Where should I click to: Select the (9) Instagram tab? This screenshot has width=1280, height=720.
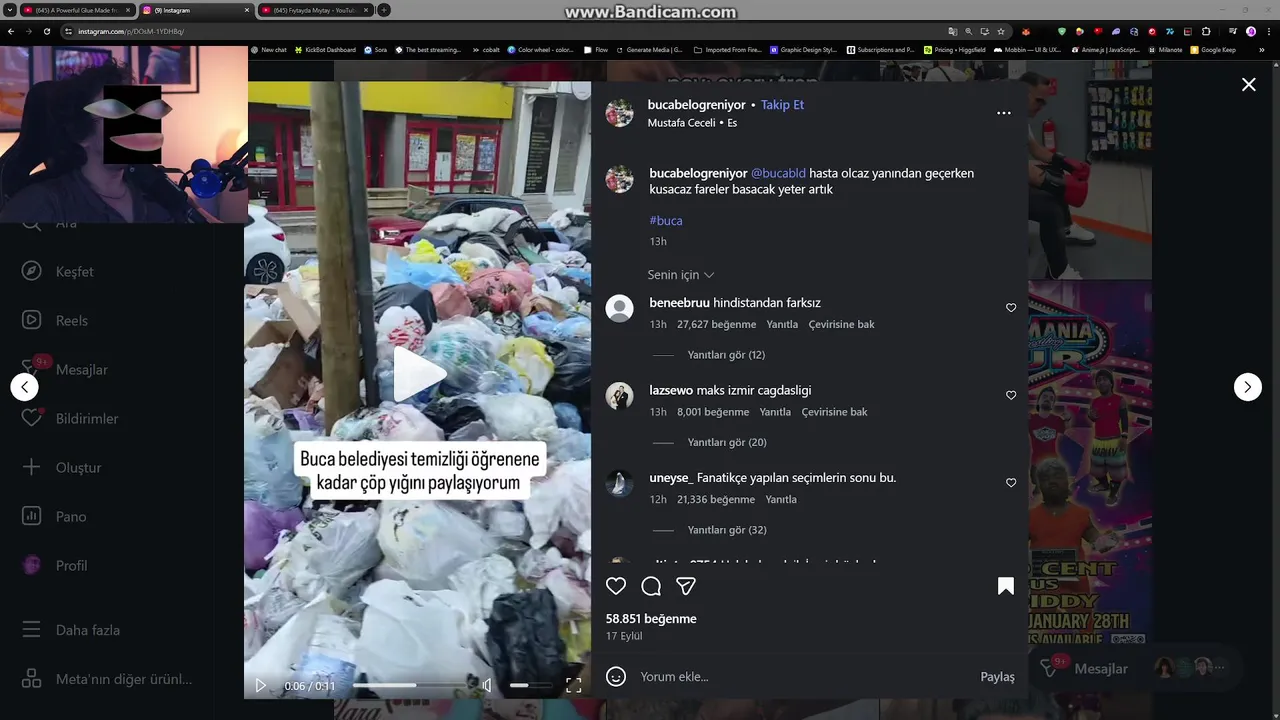[196, 10]
